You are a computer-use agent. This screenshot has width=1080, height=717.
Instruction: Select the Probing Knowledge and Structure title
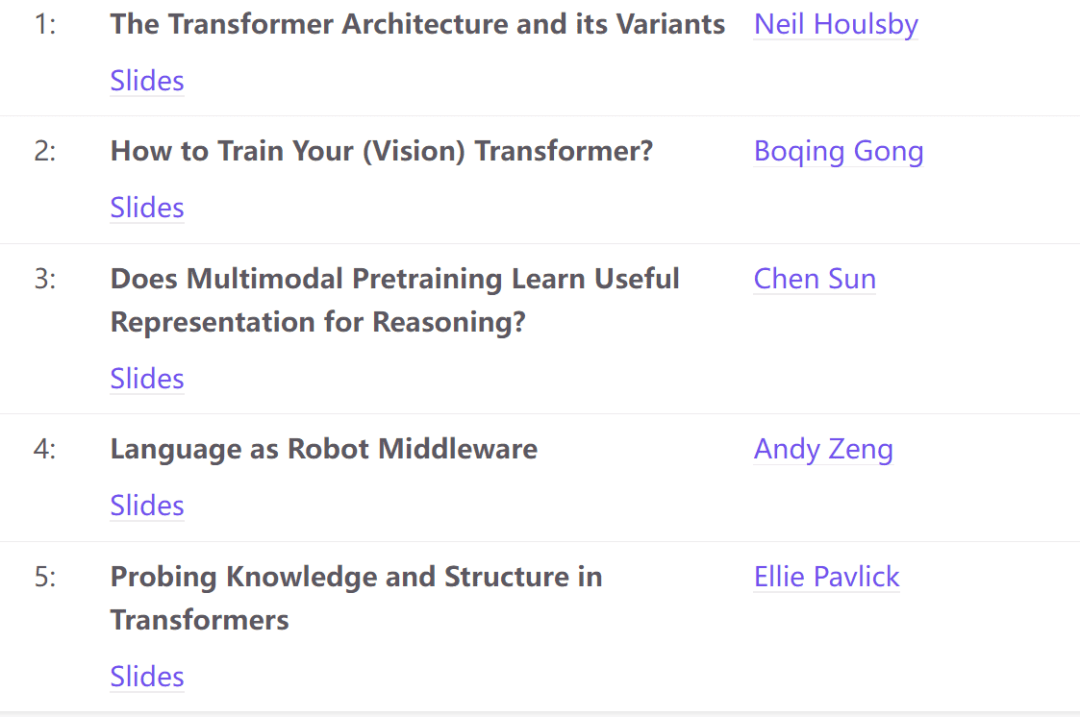[x=356, y=598]
